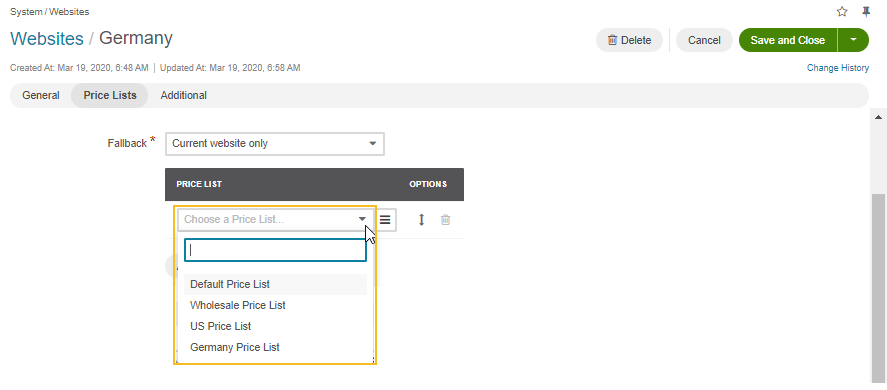Click Save and Close

tap(787, 40)
